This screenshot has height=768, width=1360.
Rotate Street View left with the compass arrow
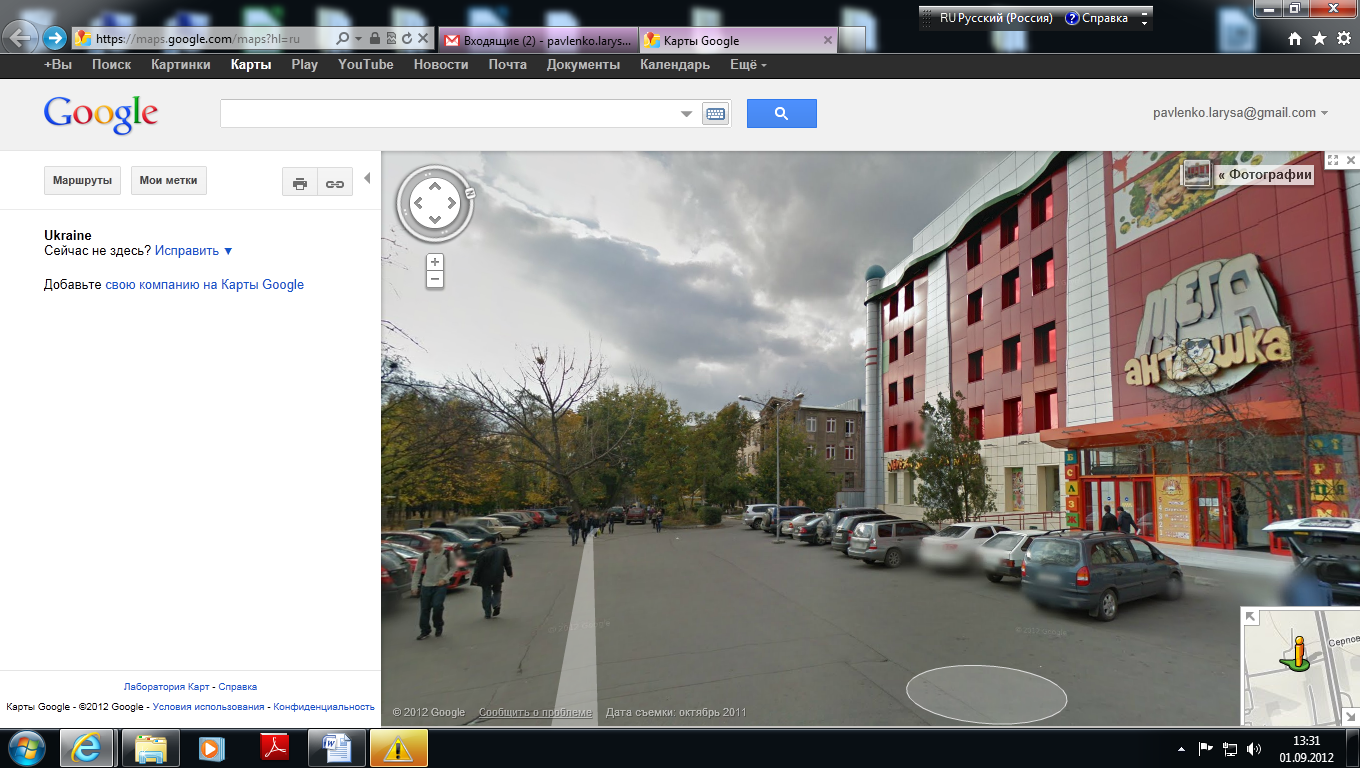point(418,203)
